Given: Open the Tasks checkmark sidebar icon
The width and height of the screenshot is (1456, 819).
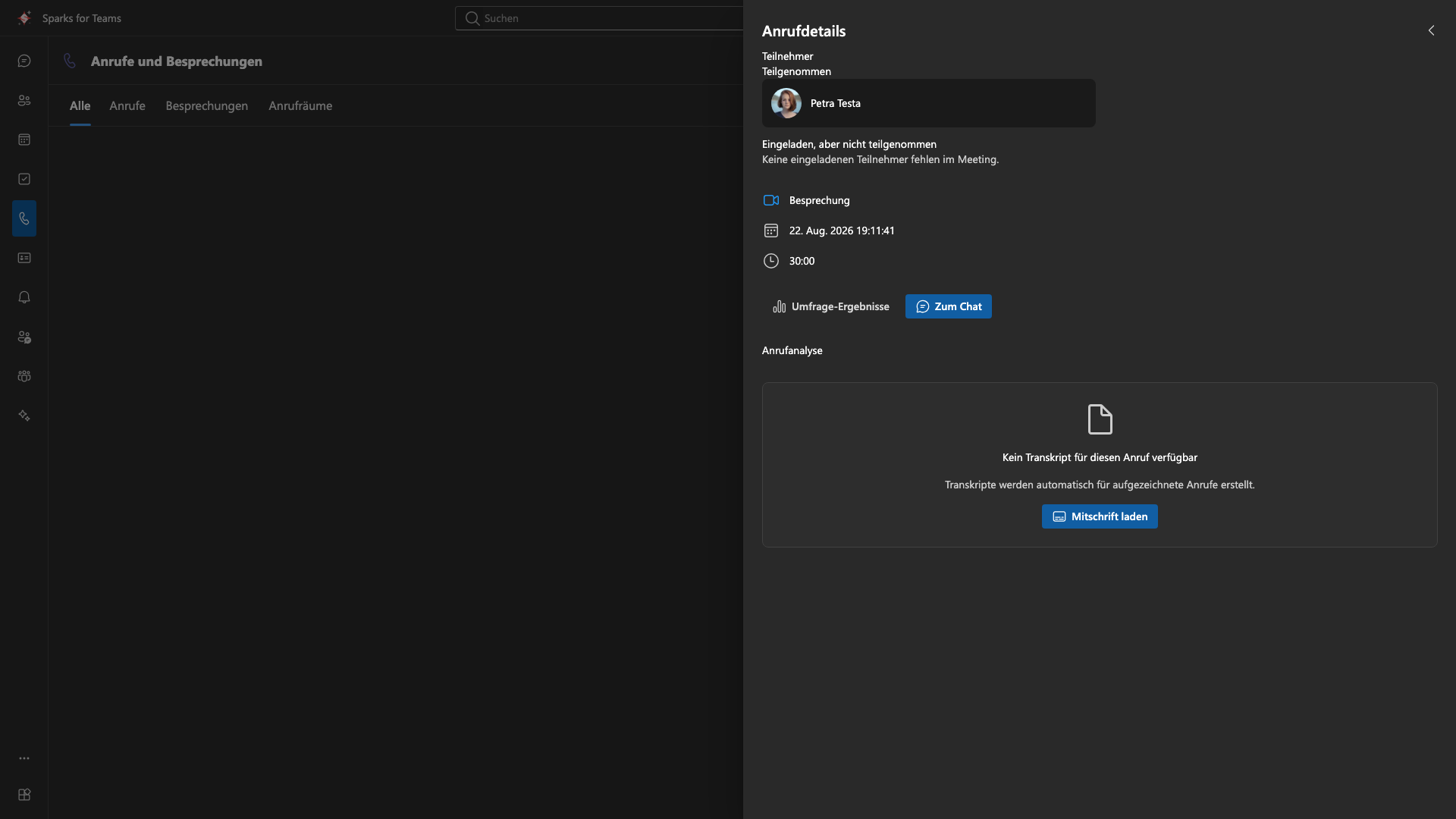Looking at the screenshot, I should point(24,179).
